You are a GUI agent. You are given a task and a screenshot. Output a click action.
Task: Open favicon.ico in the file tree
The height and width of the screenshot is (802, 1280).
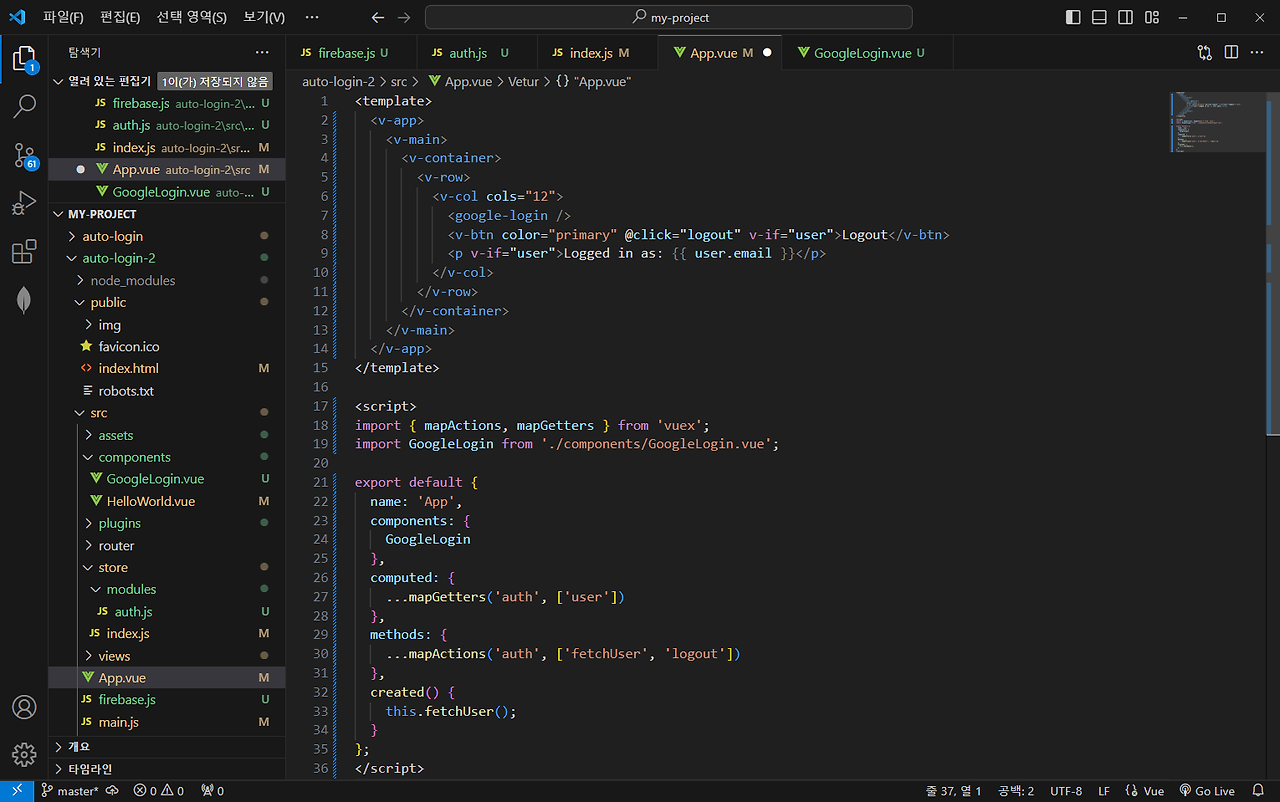[166, 346]
